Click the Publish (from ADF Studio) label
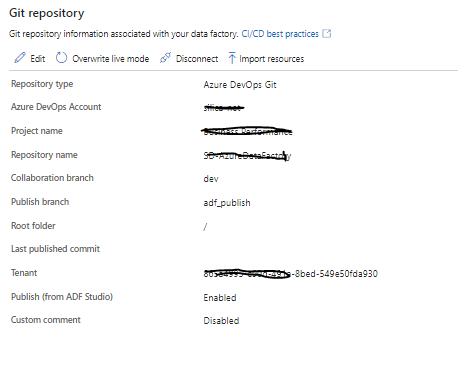The height and width of the screenshot is (381, 458). 62,297
